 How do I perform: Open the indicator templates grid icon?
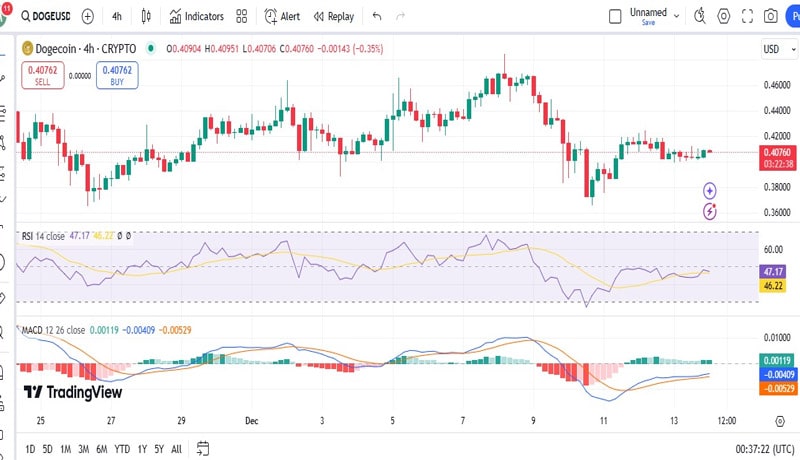(242, 16)
